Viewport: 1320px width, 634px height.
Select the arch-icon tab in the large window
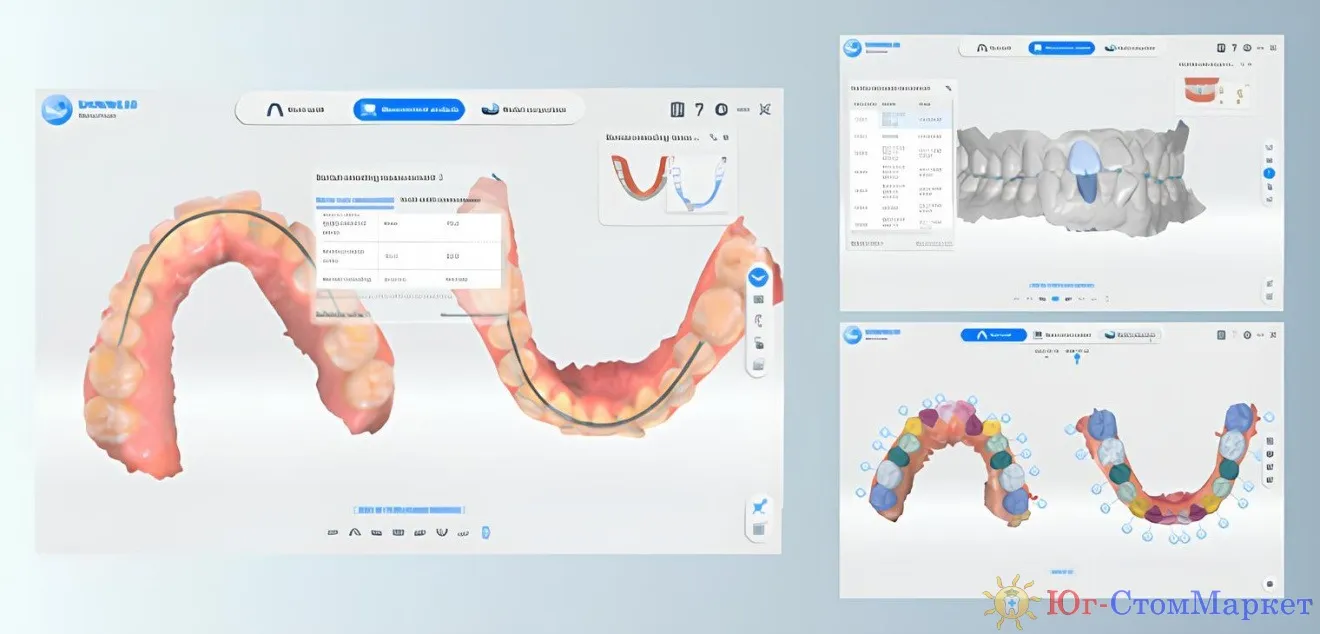click(x=295, y=110)
